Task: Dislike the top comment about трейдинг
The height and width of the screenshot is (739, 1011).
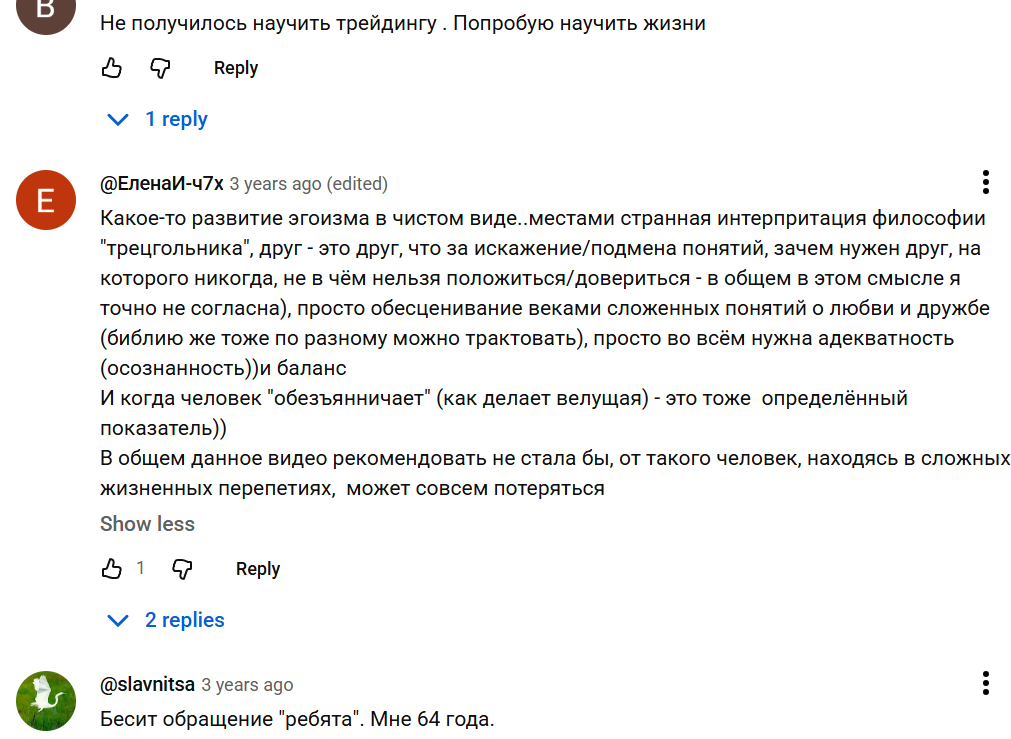Action: point(158,67)
